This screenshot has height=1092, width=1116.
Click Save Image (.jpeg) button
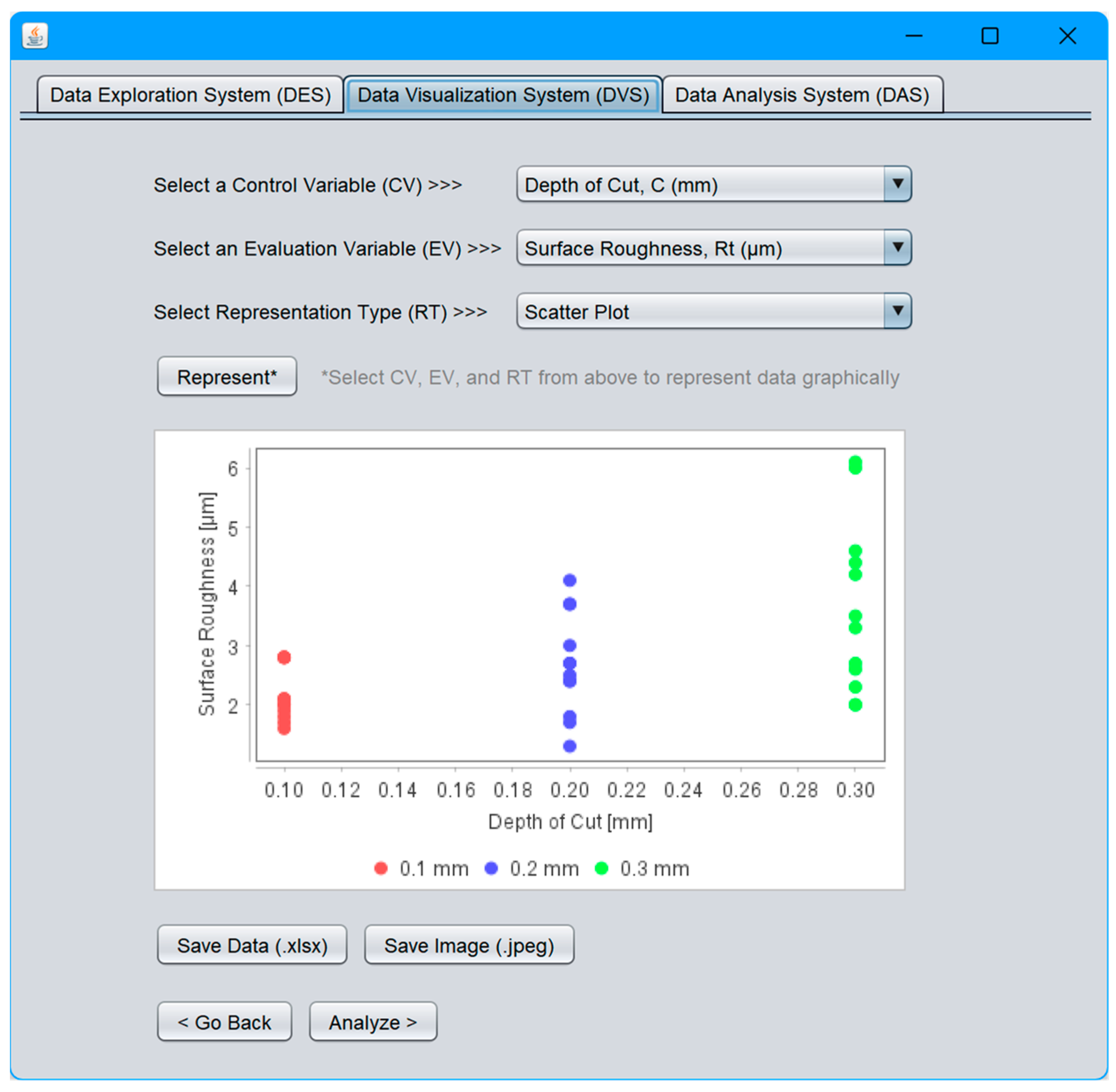click(469, 945)
